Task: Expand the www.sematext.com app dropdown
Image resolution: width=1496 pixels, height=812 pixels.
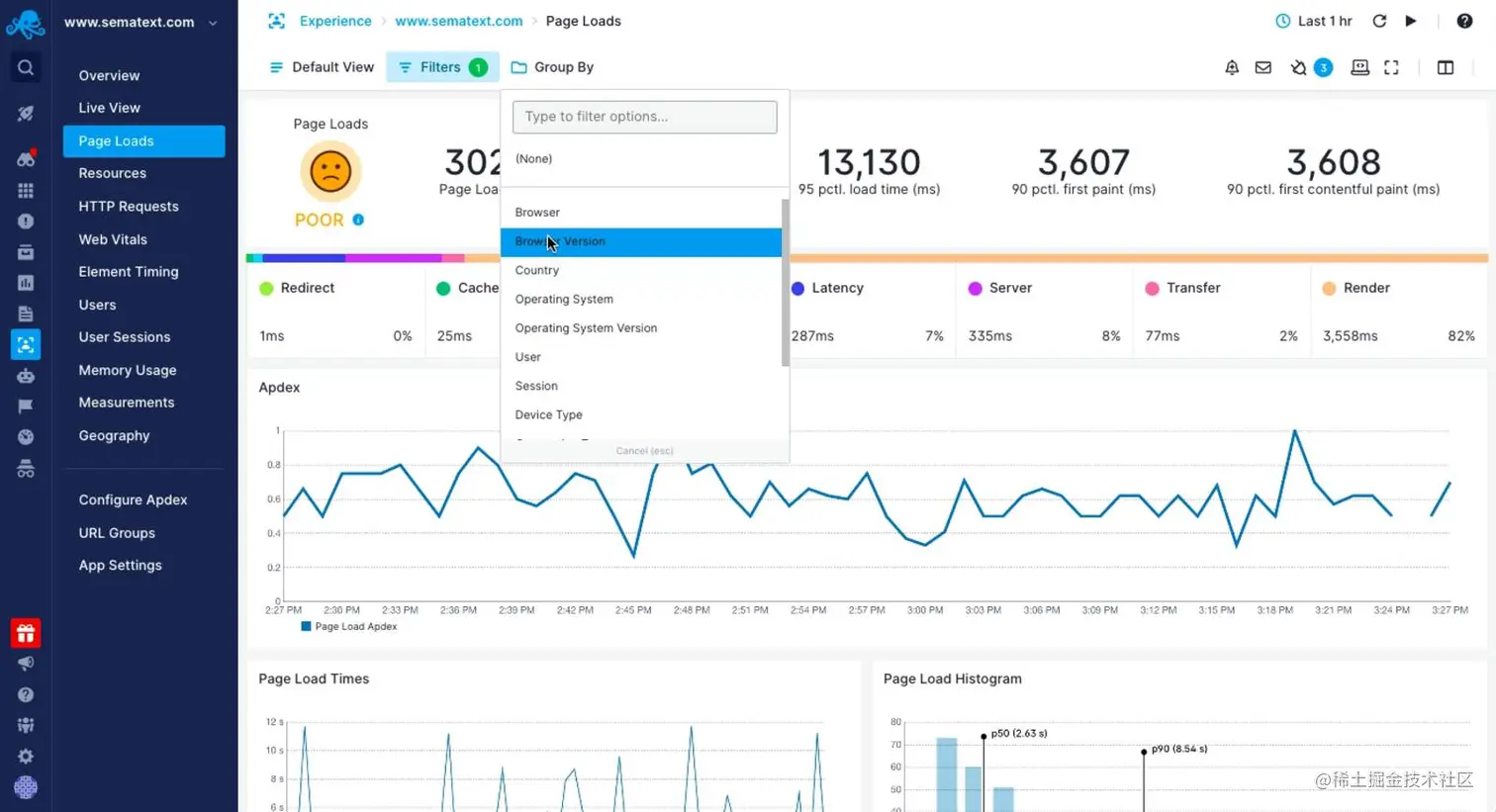Action: (x=140, y=22)
